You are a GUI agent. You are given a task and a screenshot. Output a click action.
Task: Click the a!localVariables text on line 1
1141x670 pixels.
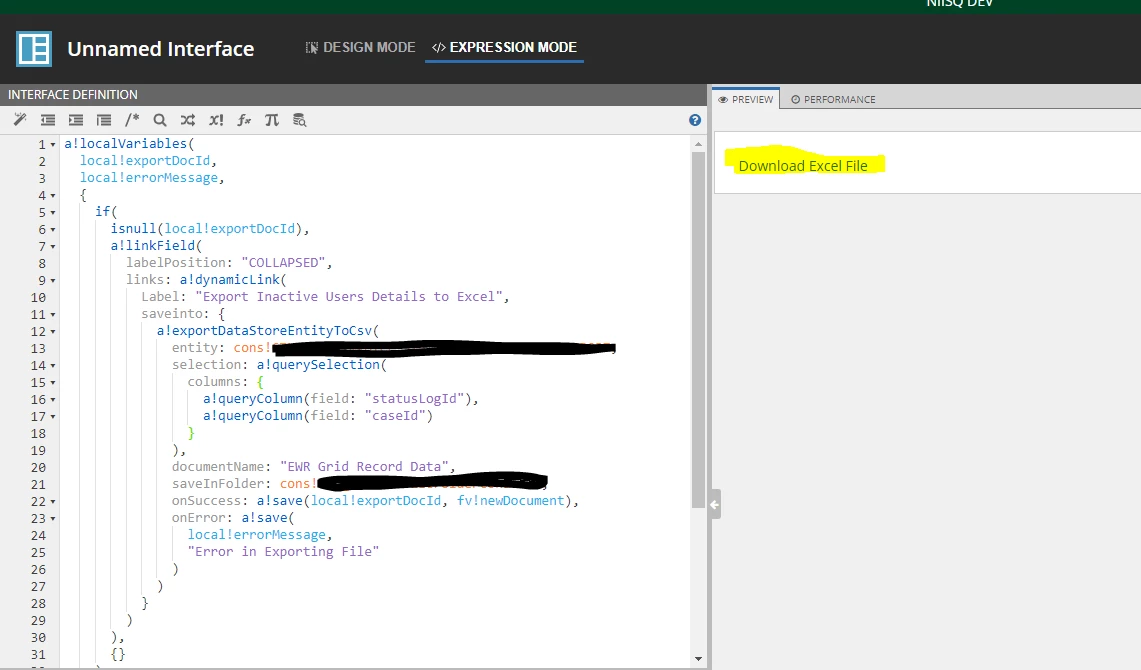125,143
